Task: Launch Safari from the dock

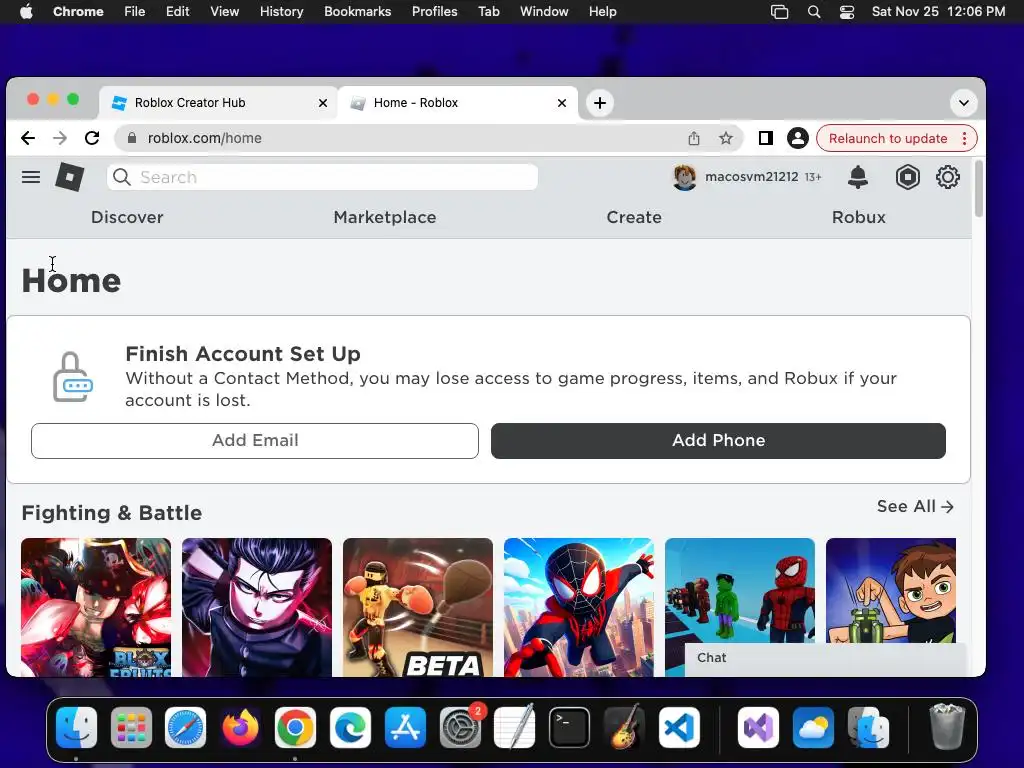Action: (x=185, y=728)
